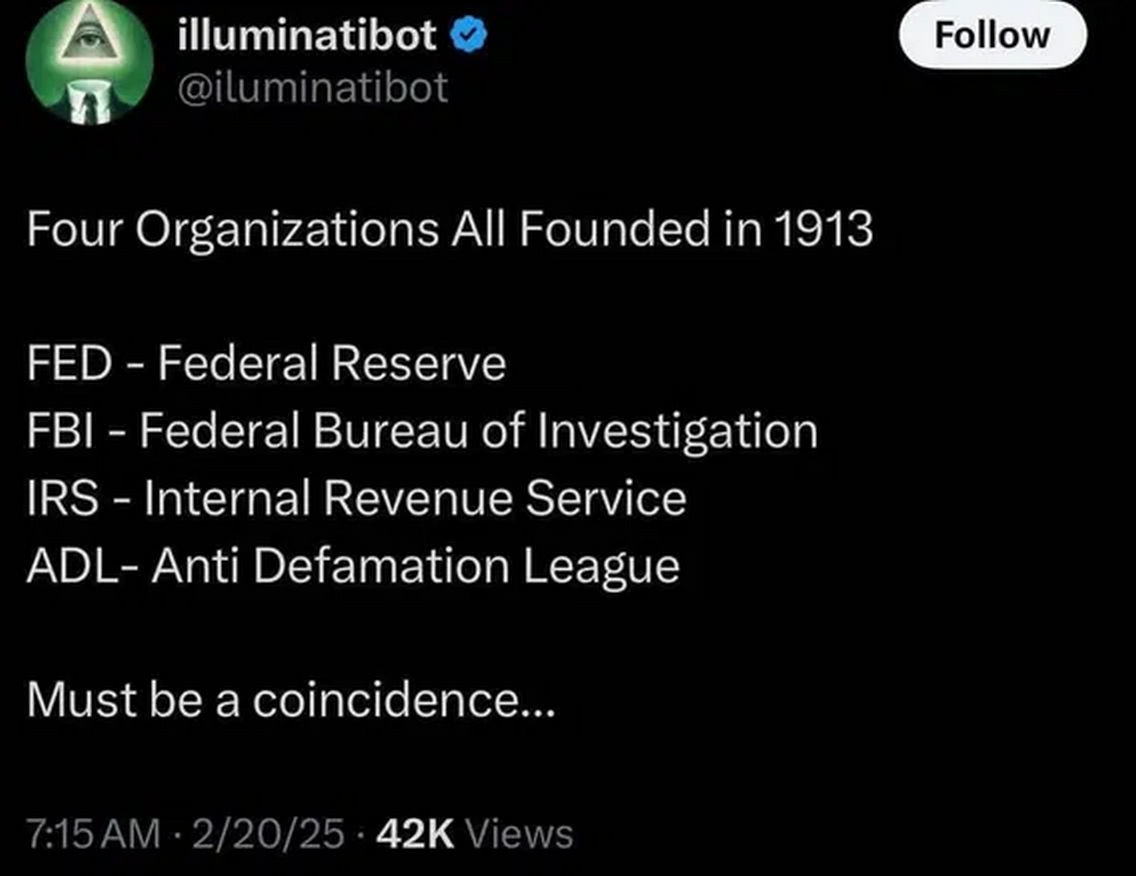The width and height of the screenshot is (1136, 876).
Task: Click the 'IRS' acronym
Action: [62, 499]
